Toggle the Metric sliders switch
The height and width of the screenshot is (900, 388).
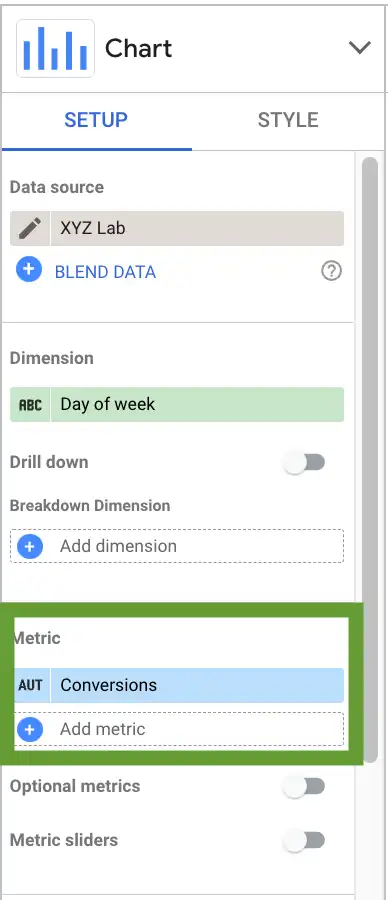[x=305, y=841]
